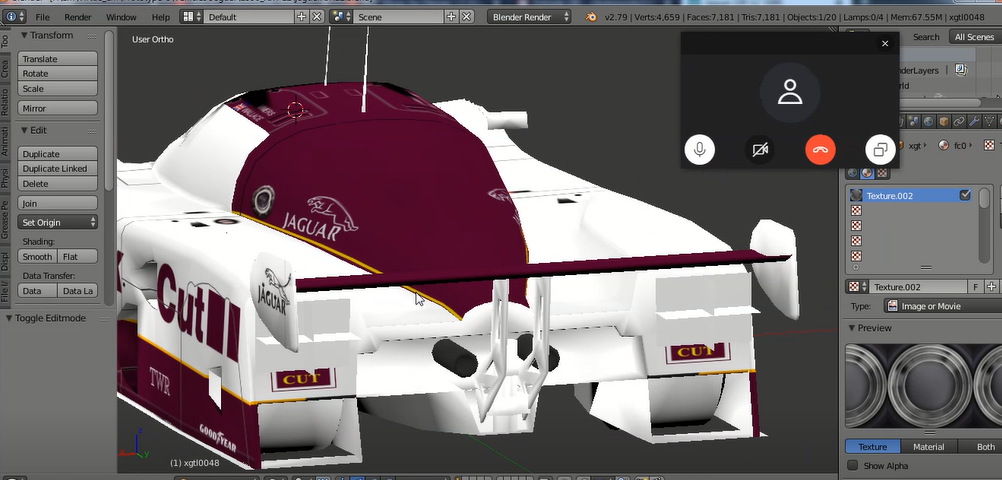Add new texture with plus icon
1002x480 pixels.
point(992,287)
